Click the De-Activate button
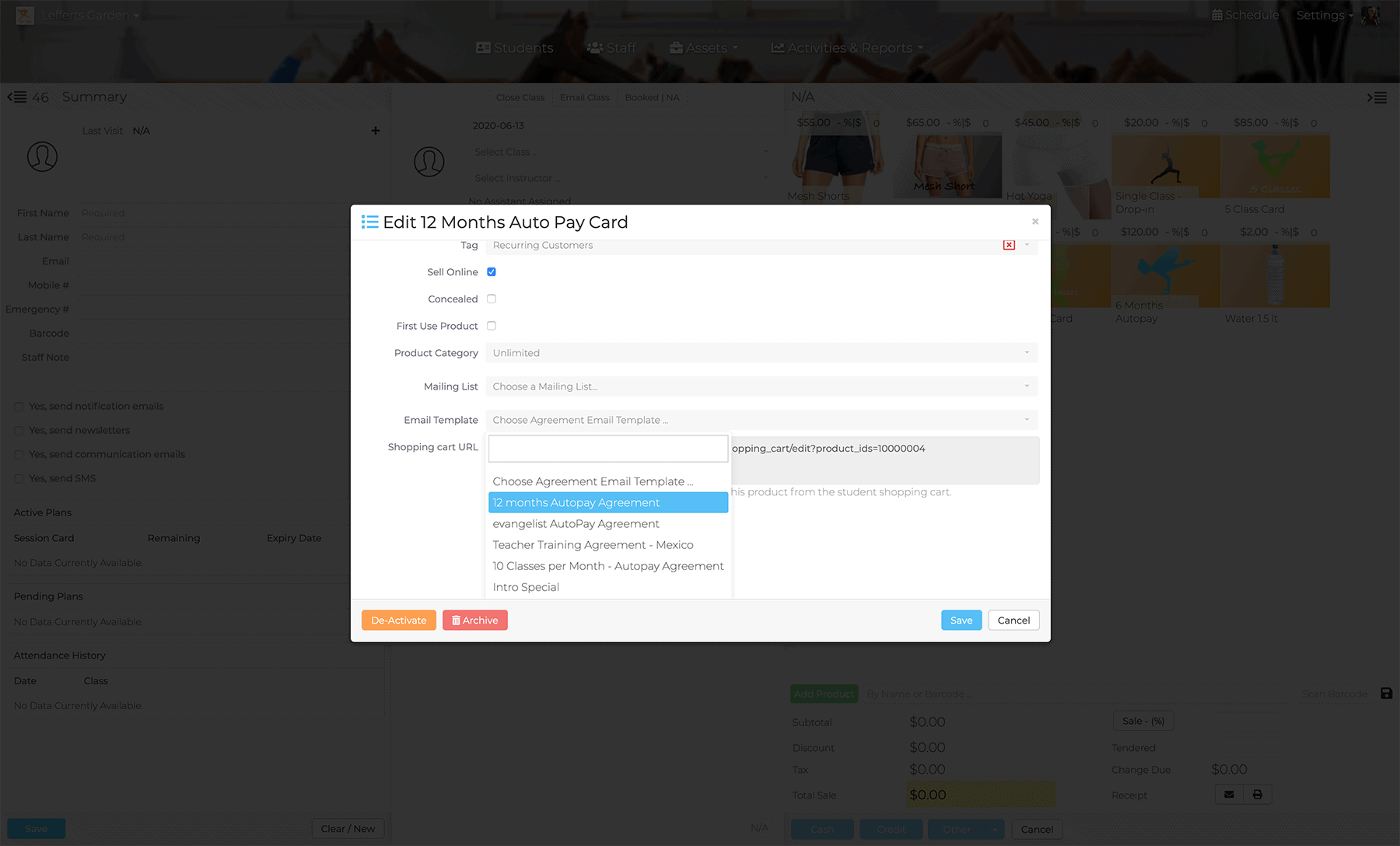 [398, 620]
